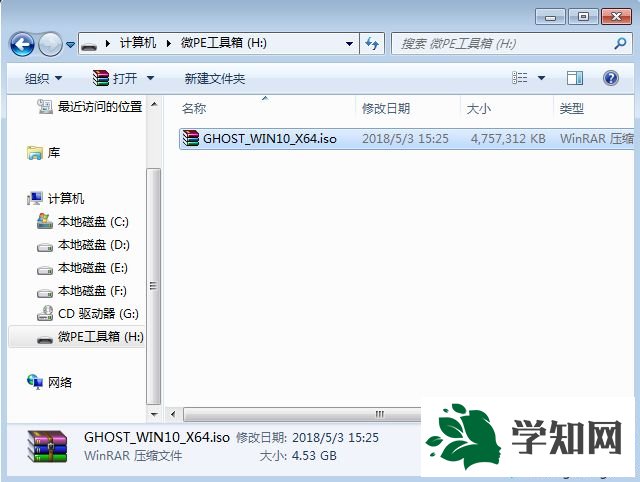Select 微PE工具箱 (H:) in the tree
640x482 pixels.
click(x=100, y=336)
